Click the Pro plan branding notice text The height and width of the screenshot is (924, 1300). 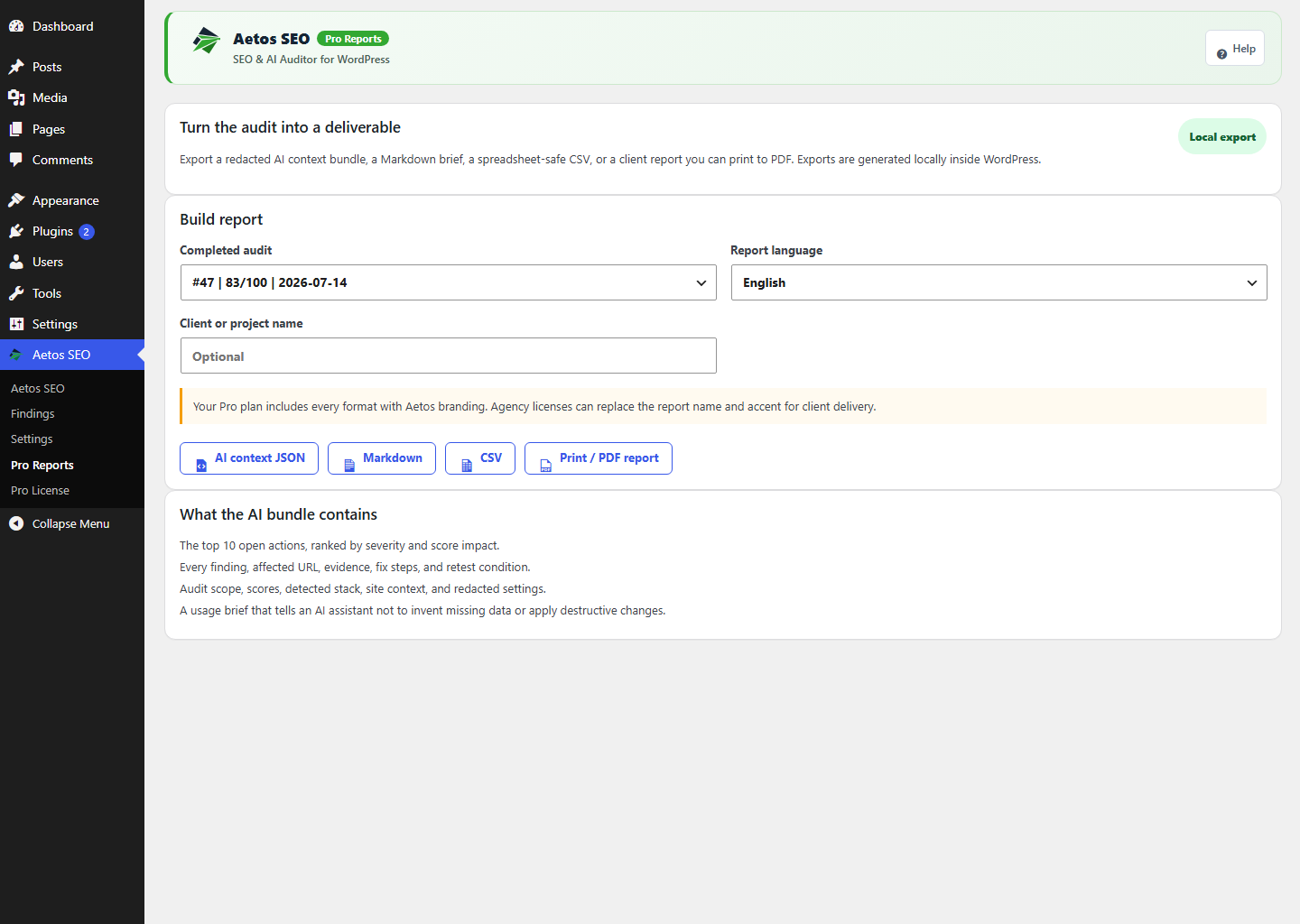(x=534, y=407)
